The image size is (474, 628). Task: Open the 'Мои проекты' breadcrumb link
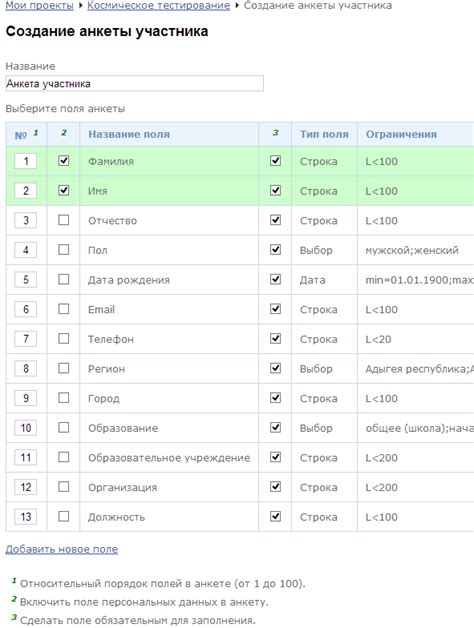pyautogui.click(x=39, y=6)
